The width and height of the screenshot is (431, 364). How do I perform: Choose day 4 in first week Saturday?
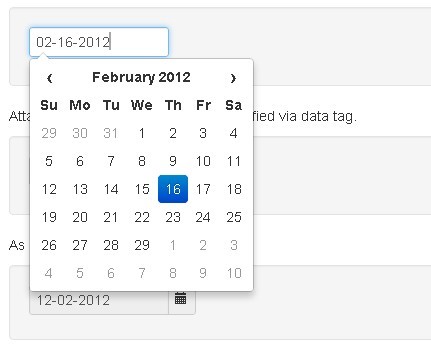tap(234, 133)
